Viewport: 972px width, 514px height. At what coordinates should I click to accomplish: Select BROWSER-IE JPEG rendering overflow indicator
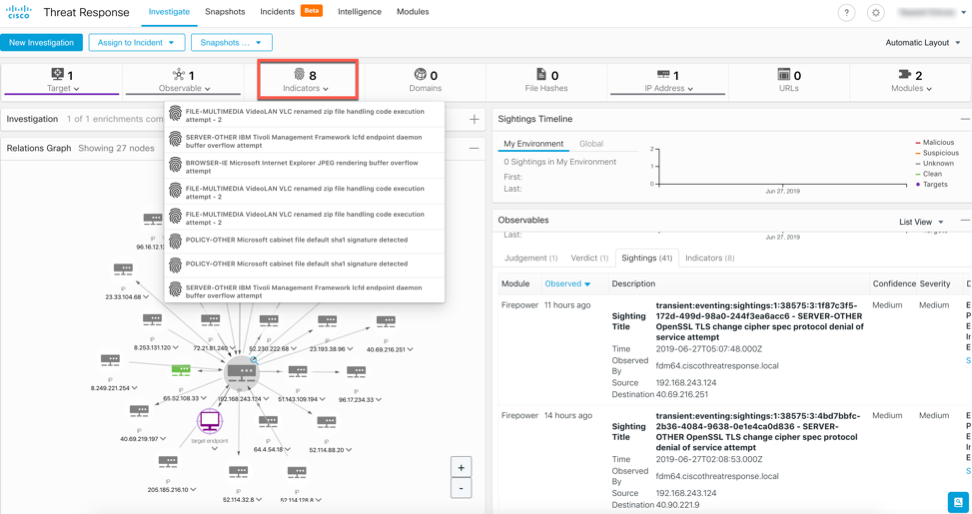(x=305, y=165)
